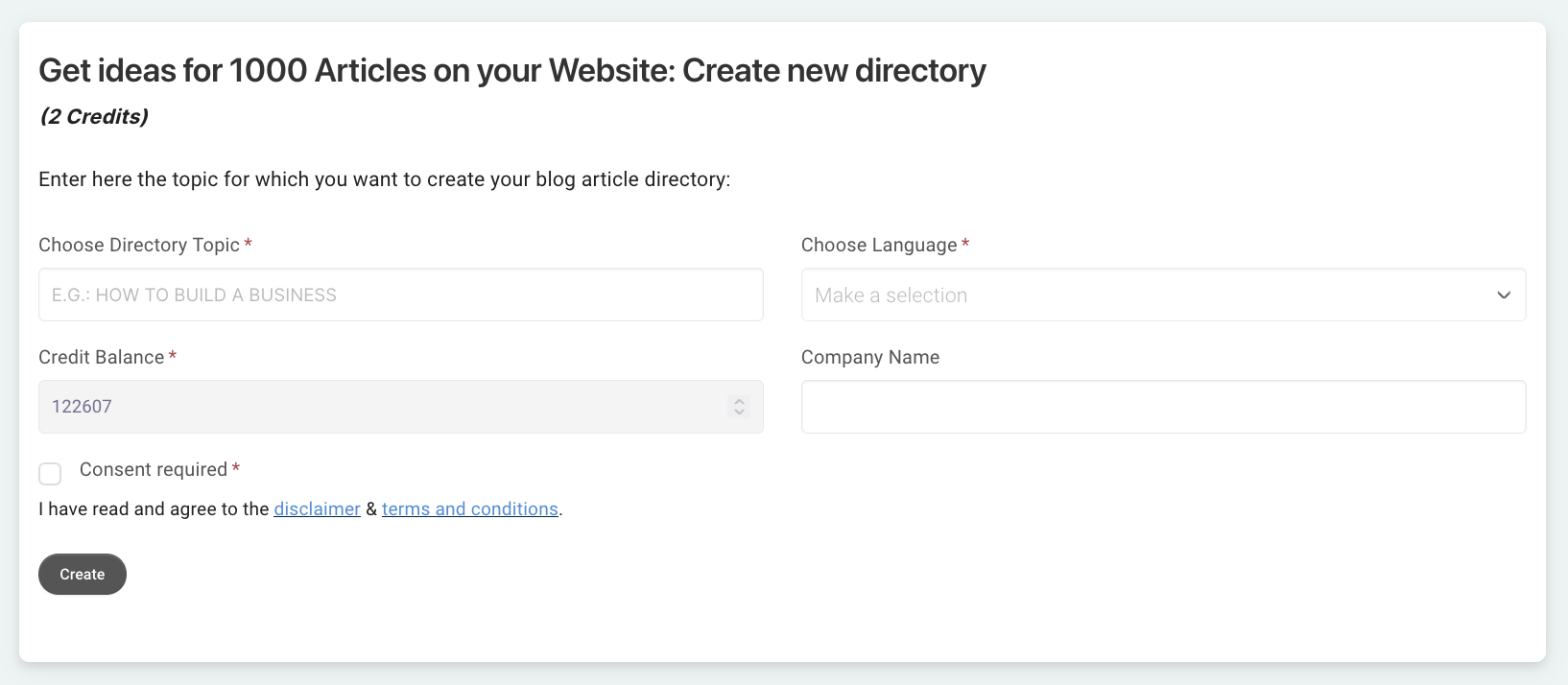Click the "I have read and agree" text
The width and height of the screenshot is (1568, 685).
tap(154, 509)
